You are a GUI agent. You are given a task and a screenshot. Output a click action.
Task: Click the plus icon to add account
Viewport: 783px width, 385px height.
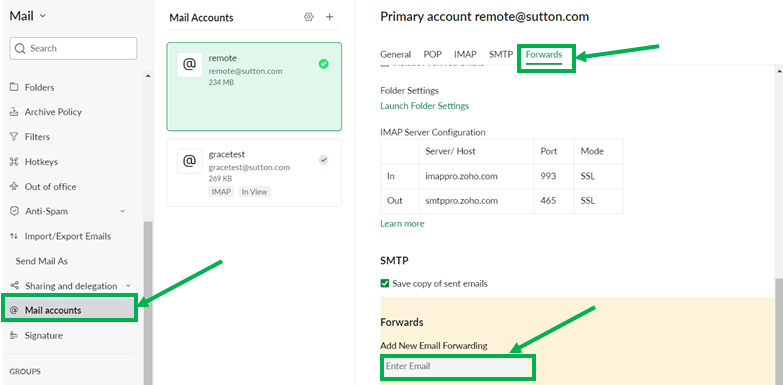(330, 17)
